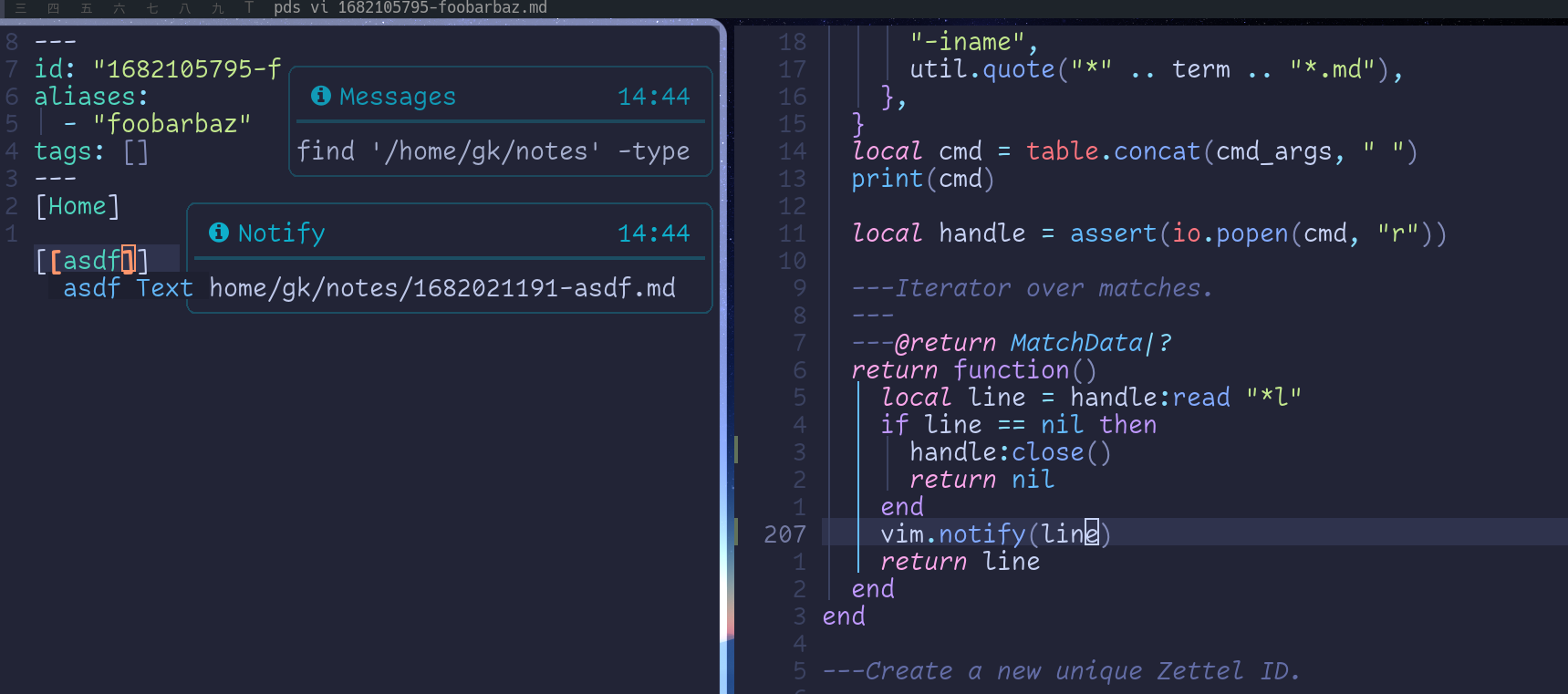Image resolution: width=1568 pixels, height=694 pixels.
Task: Click the ---Create a new unique Zettel ID. comment
Action: (x=1062, y=671)
